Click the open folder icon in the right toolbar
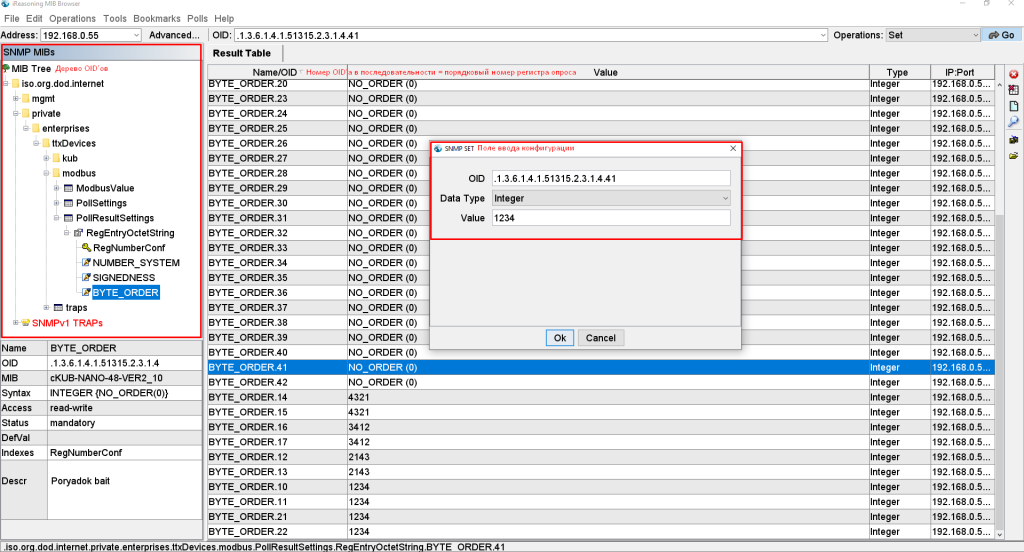The height and width of the screenshot is (552, 1024). coord(1014,155)
